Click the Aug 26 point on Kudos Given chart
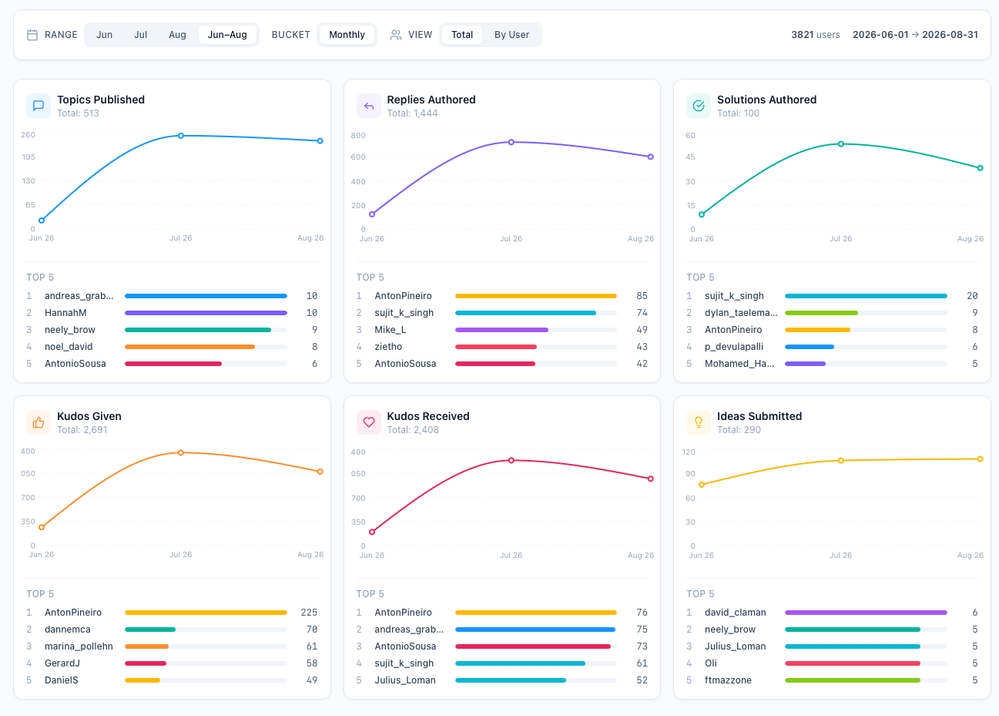The width and height of the screenshot is (999, 716). (320, 472)
